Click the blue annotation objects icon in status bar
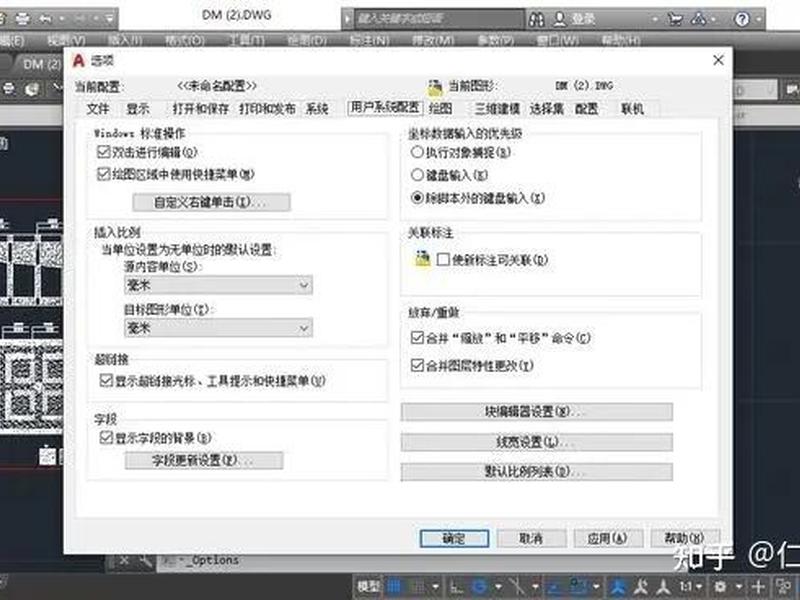The height and width of the screenshot is (600, 800). (618, 587)
